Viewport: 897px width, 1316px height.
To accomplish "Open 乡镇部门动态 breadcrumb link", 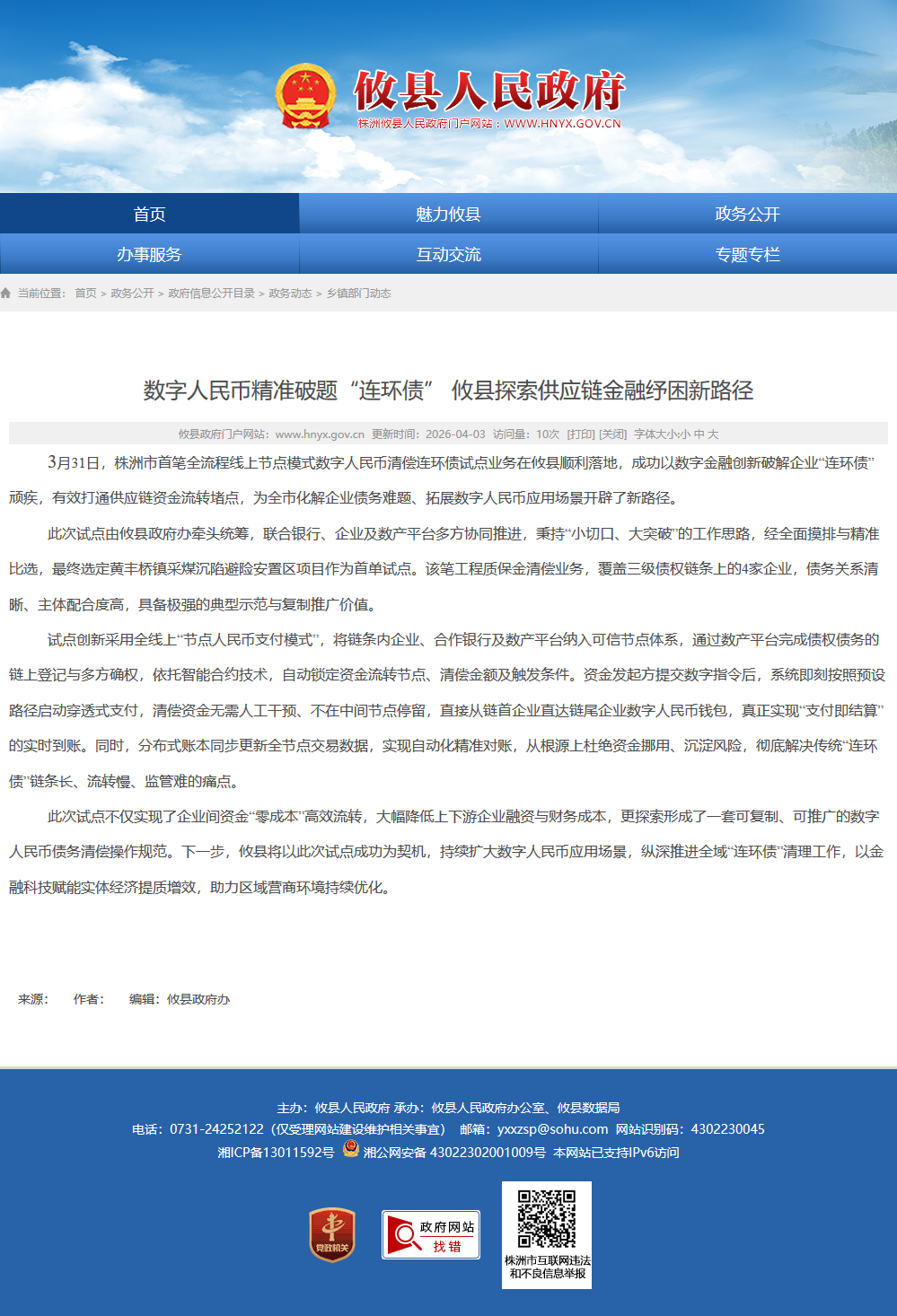I will 358,294.
